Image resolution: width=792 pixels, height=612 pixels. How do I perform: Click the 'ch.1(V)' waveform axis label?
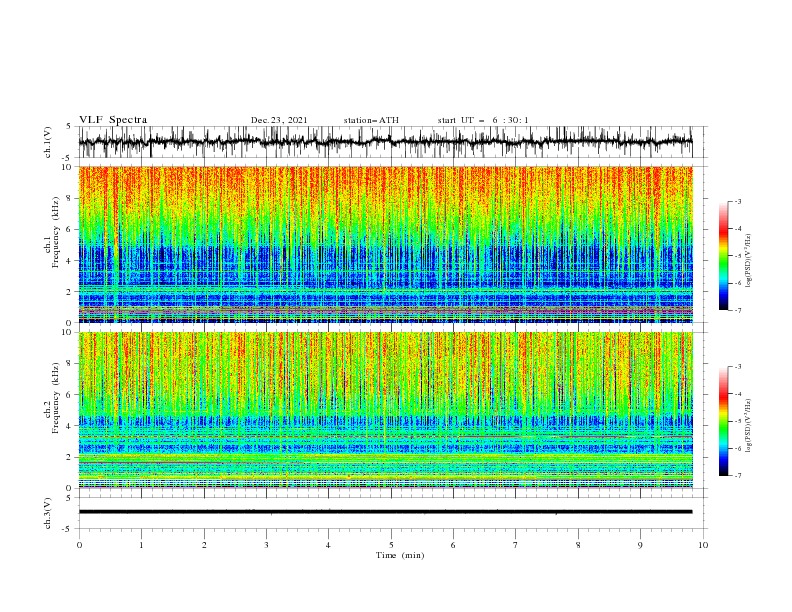[48, 142]
